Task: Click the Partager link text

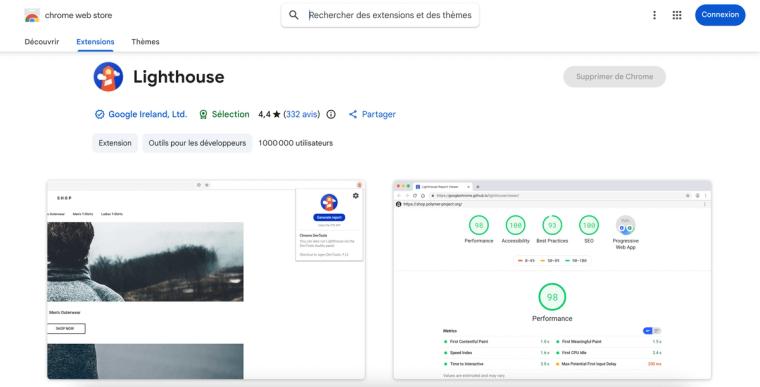Action: tap(379, 114)
